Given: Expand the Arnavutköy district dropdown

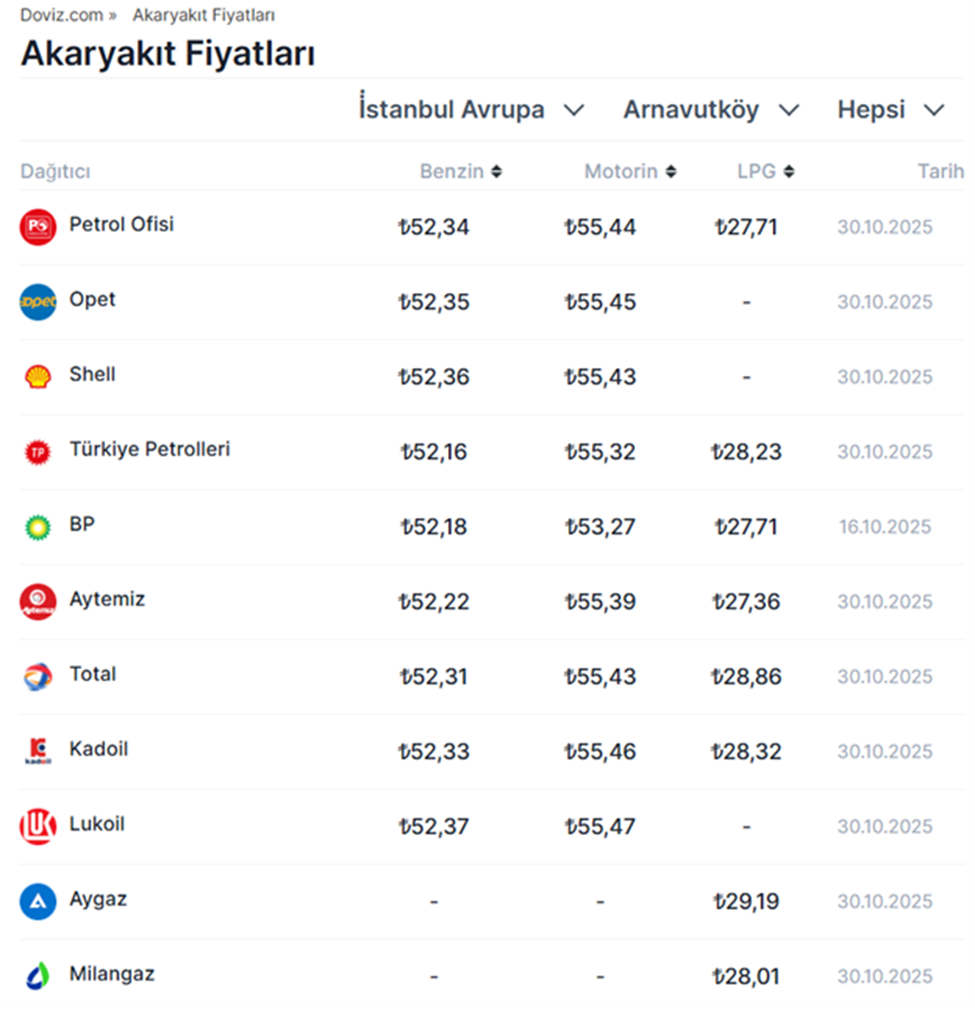Looking at the screenshot, I should coord(711,110).
